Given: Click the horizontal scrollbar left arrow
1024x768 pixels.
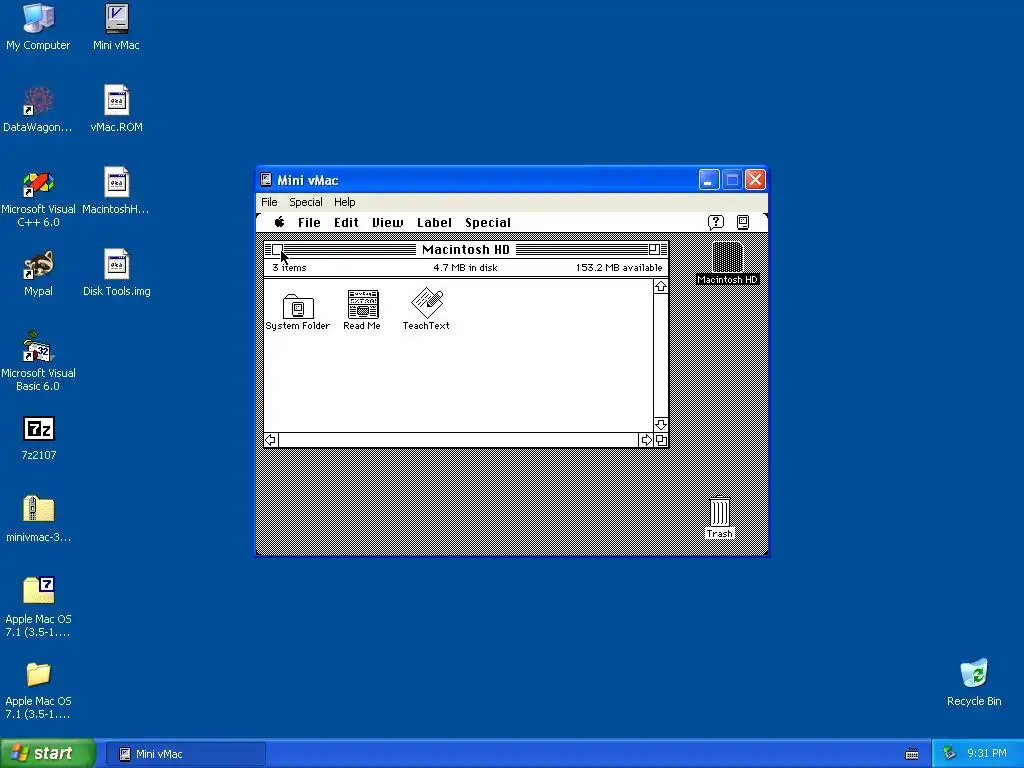Looking at the screenshot, I should click(271, 440).
